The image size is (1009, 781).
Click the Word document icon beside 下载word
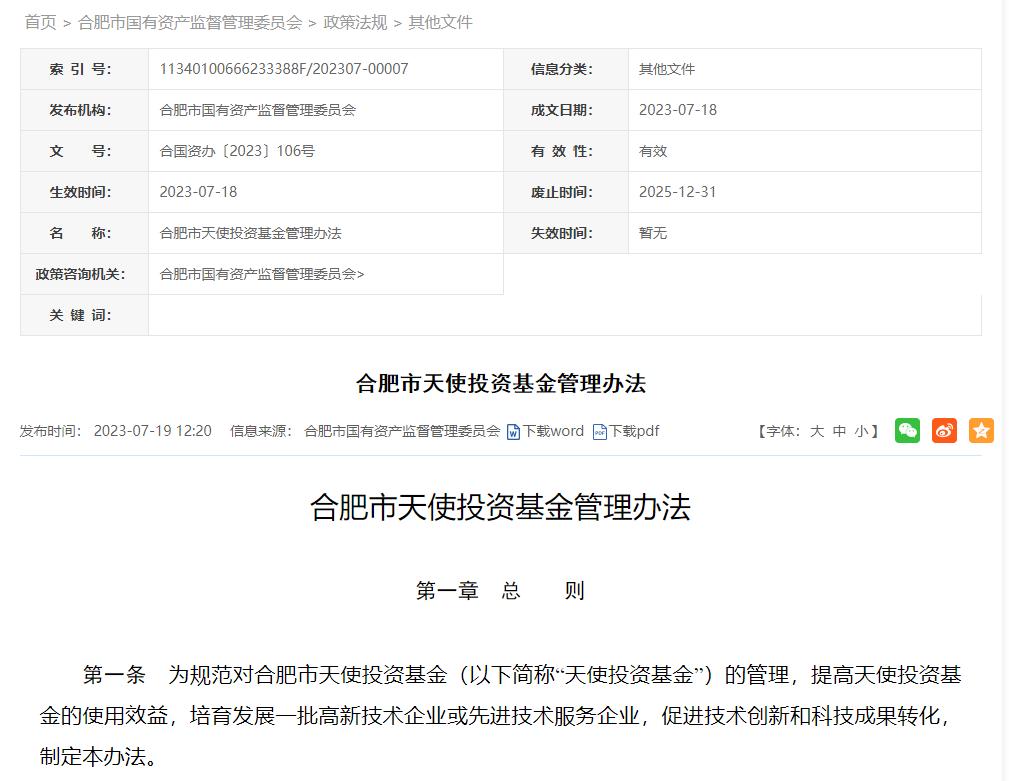pos(514,432)
